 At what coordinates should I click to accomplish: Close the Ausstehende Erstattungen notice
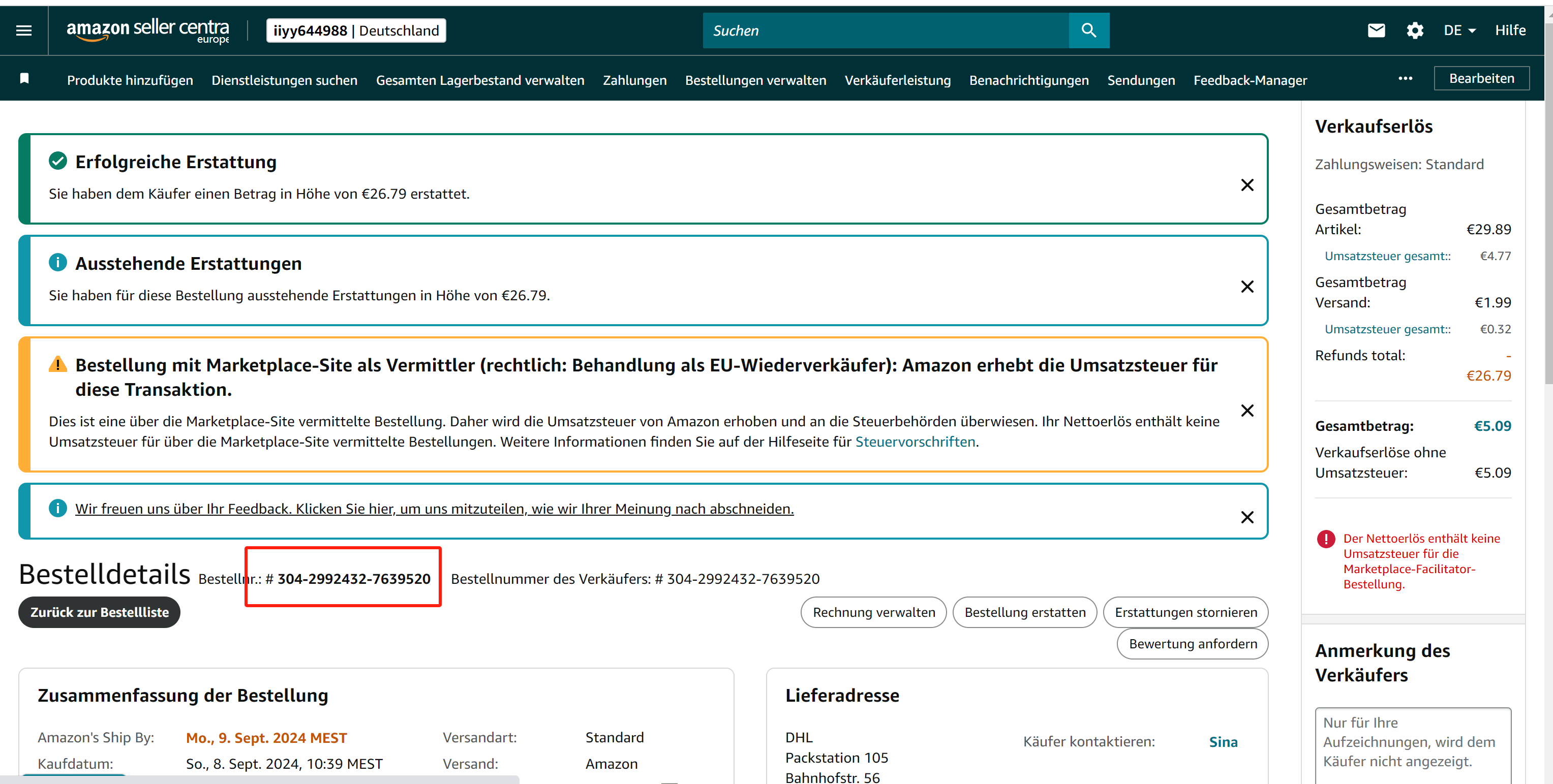coord(1247,287)
